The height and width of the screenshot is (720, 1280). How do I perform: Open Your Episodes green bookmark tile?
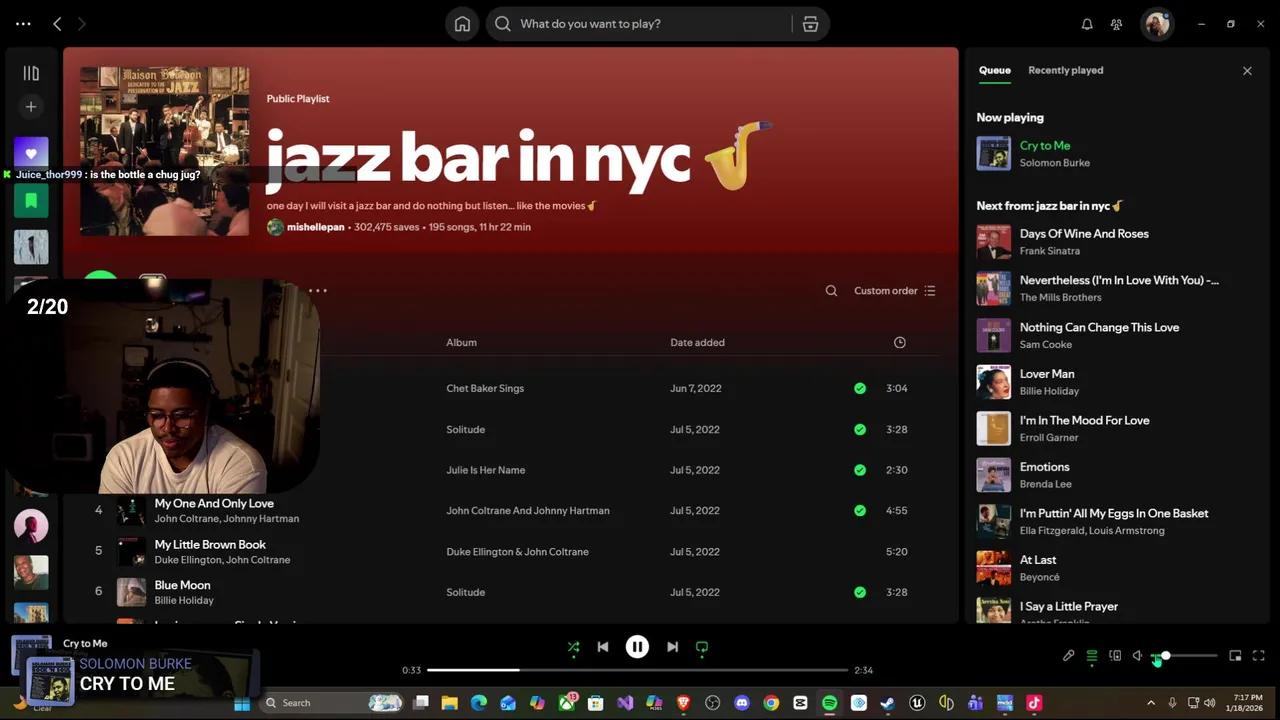tap(31, 201)
